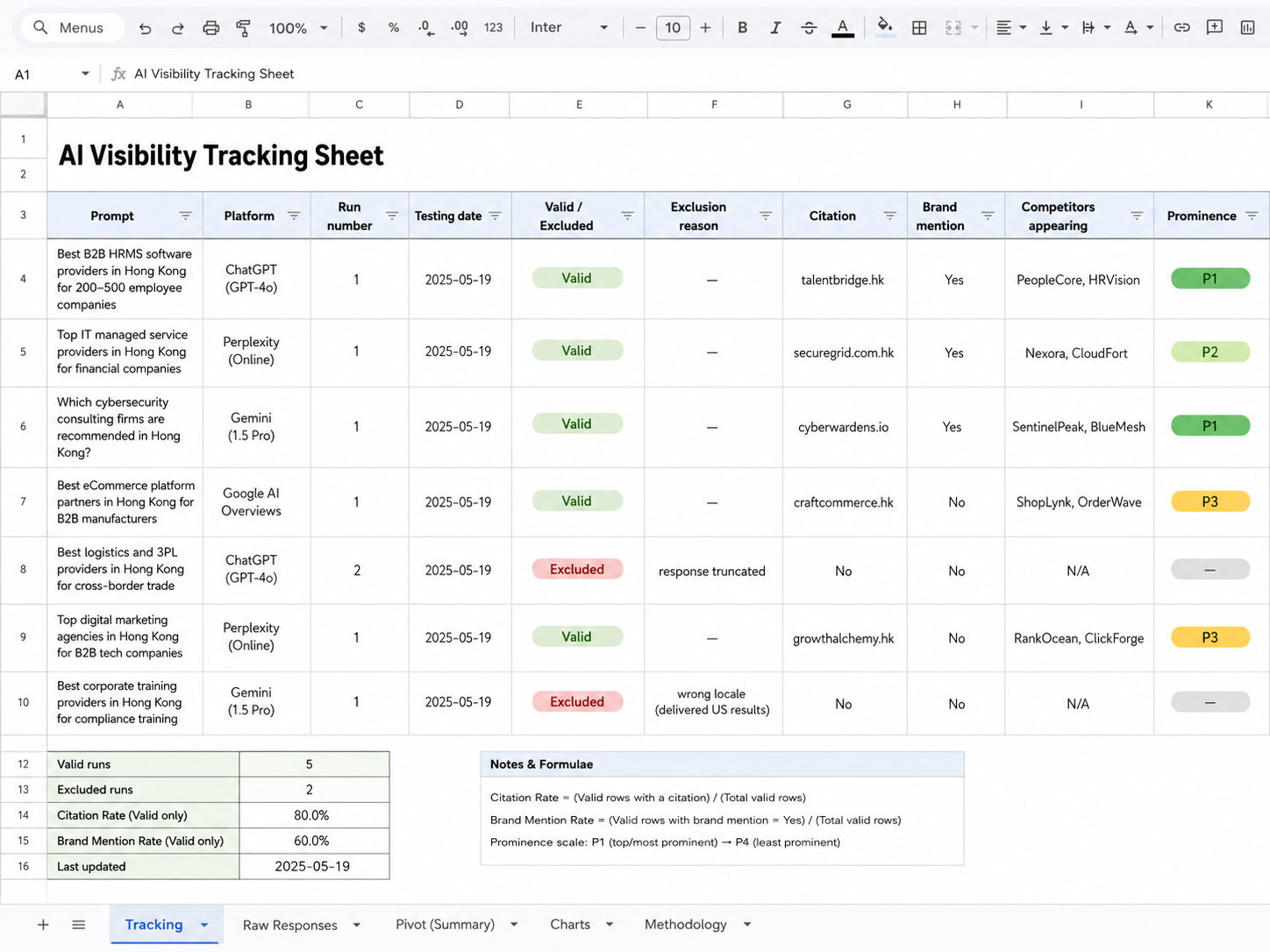1270x952 pixels.
Task: Click the Merge cells icon
Action: point(953,28)
